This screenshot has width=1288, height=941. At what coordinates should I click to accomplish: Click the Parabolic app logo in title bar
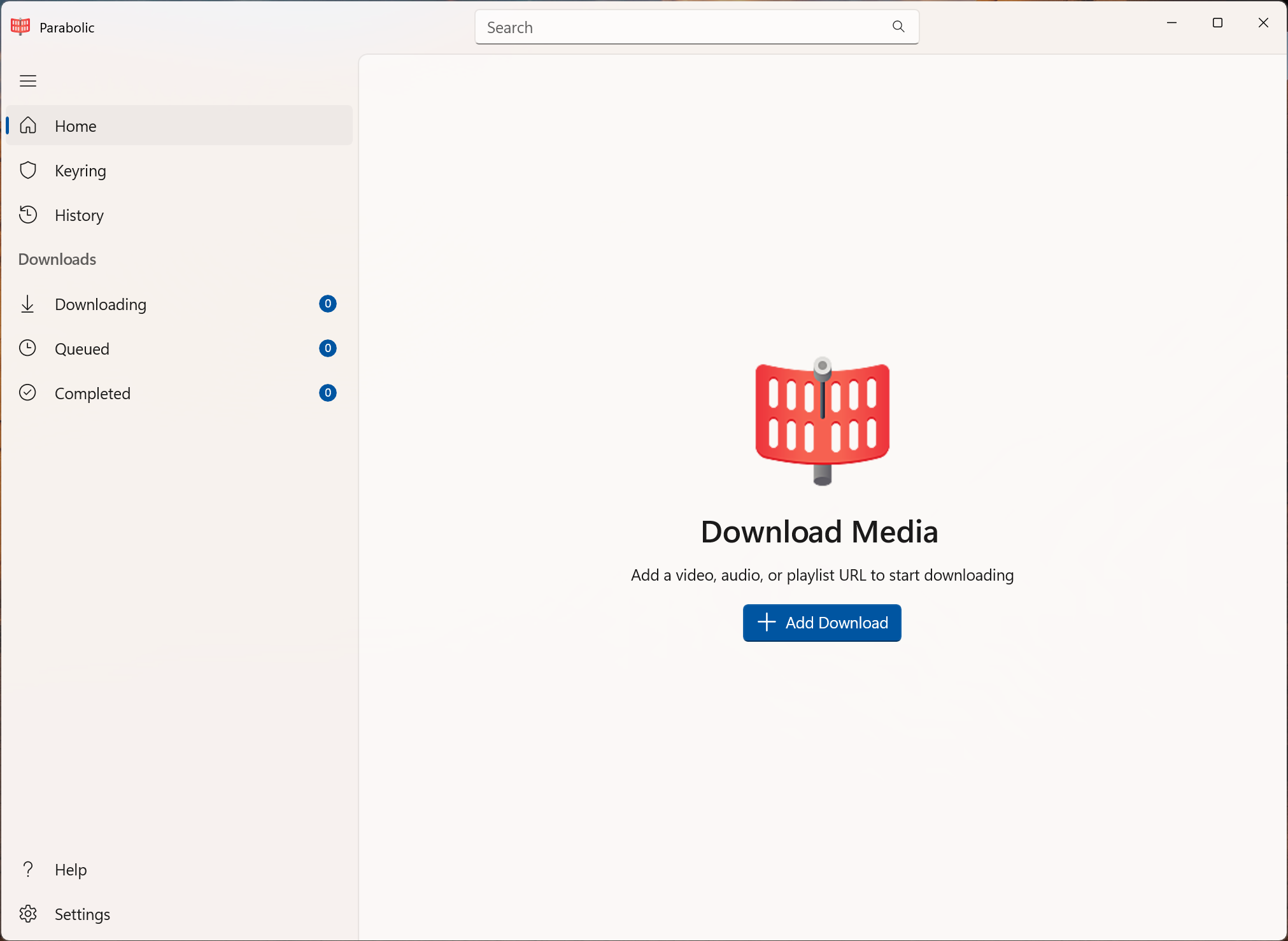[20, 27]
